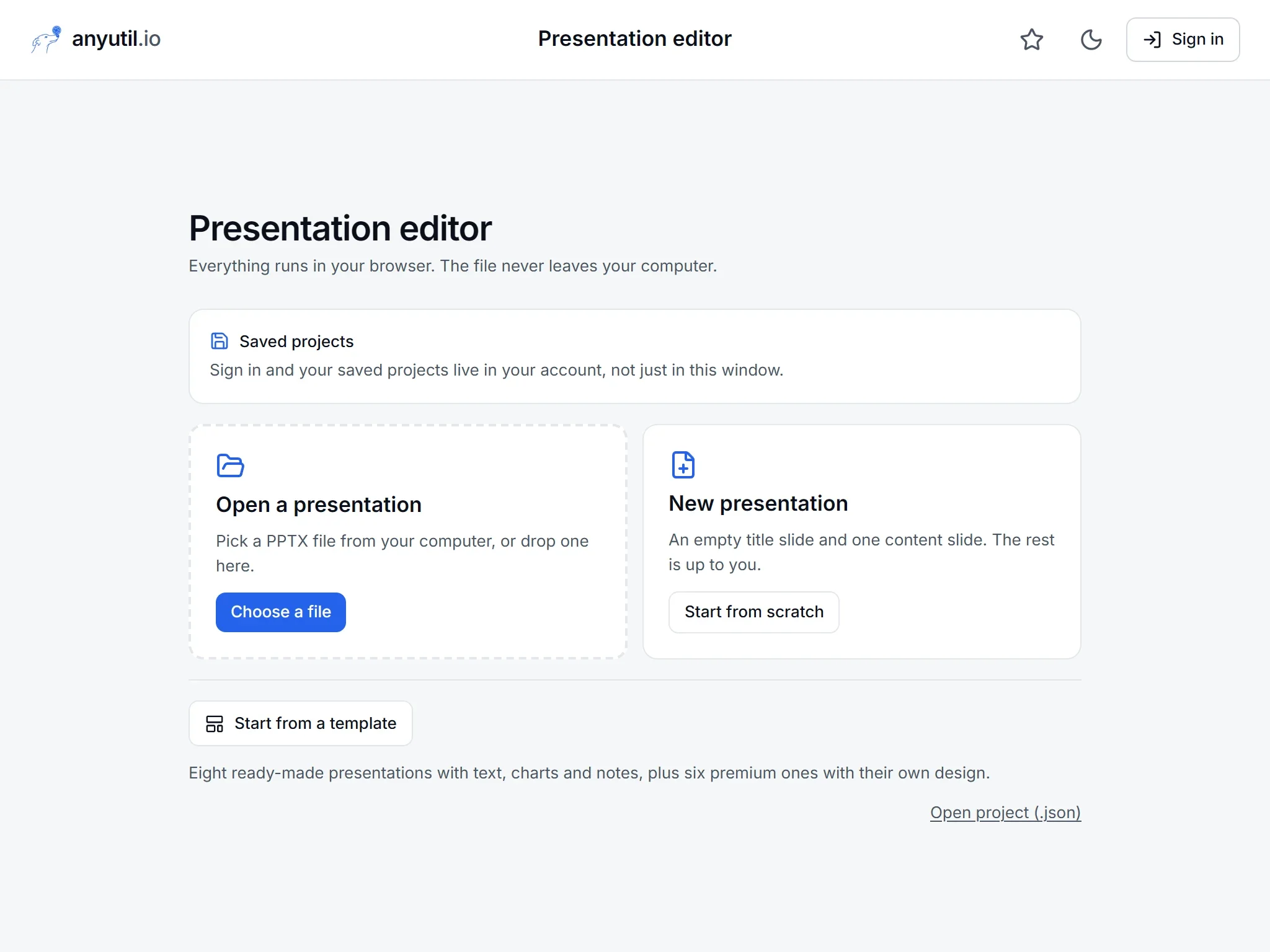Click the open folder icon
The image size is (1270, 952).
230,465
